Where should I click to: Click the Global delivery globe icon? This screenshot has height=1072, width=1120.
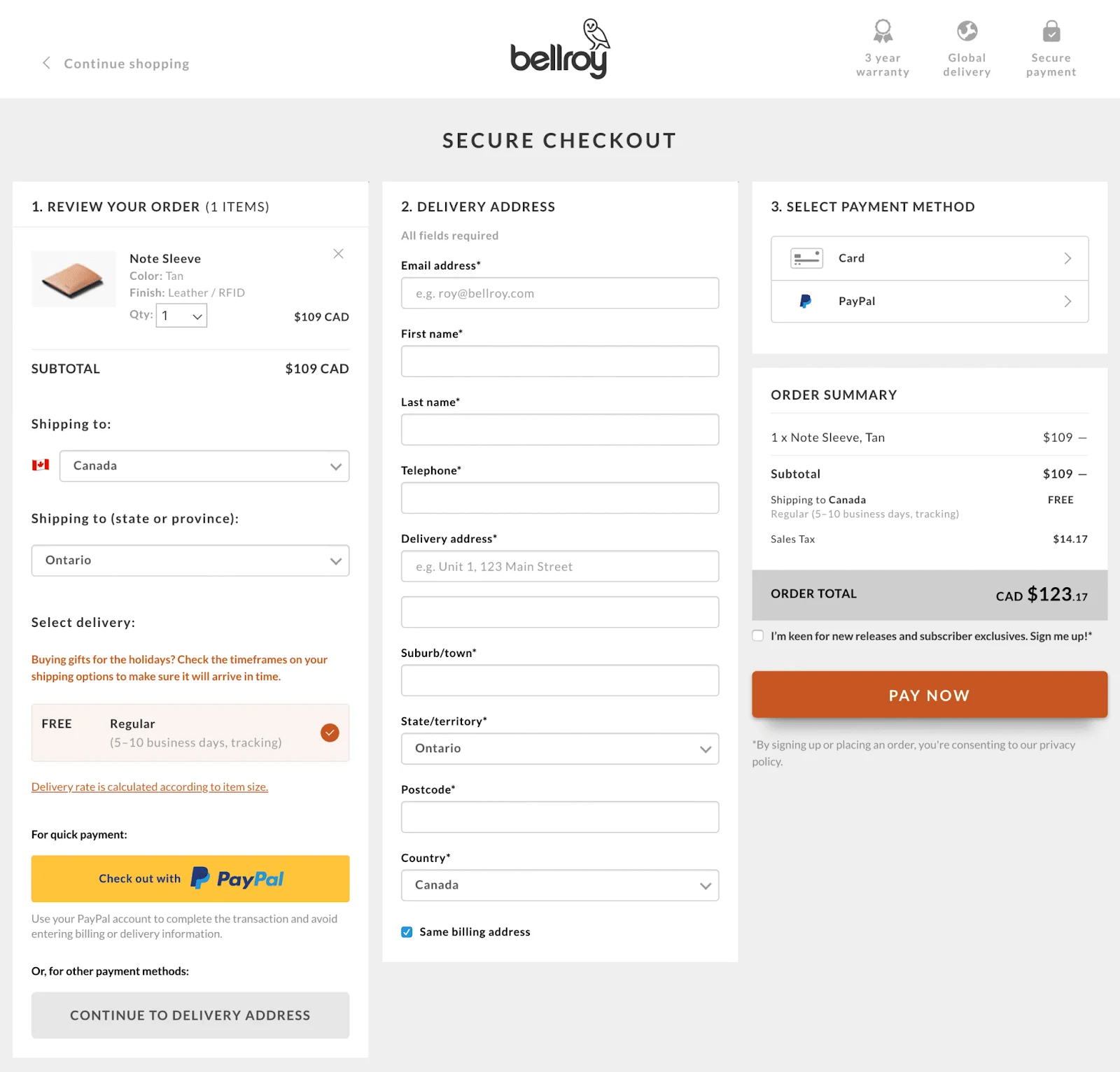tap(967, 30)
